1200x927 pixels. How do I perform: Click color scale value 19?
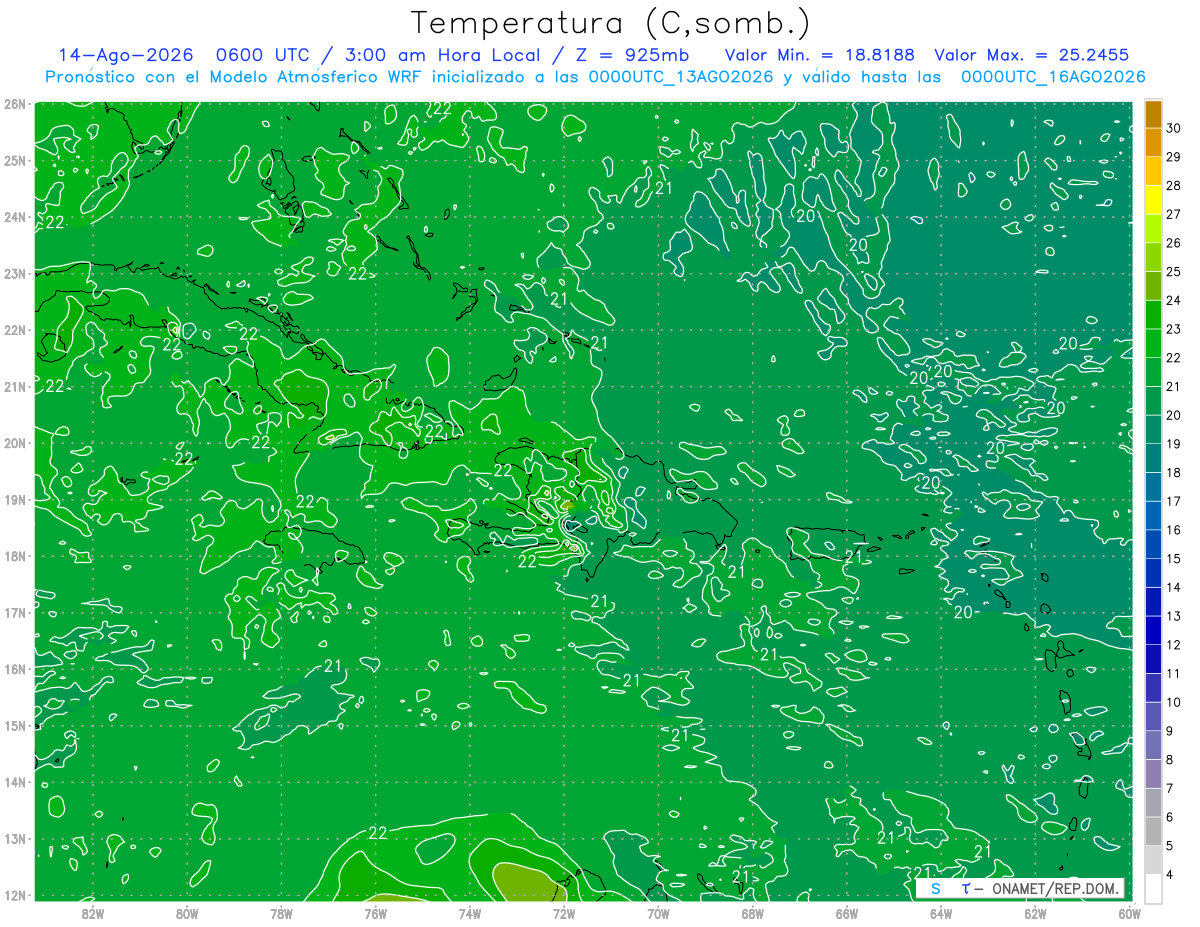(1174, 444)
